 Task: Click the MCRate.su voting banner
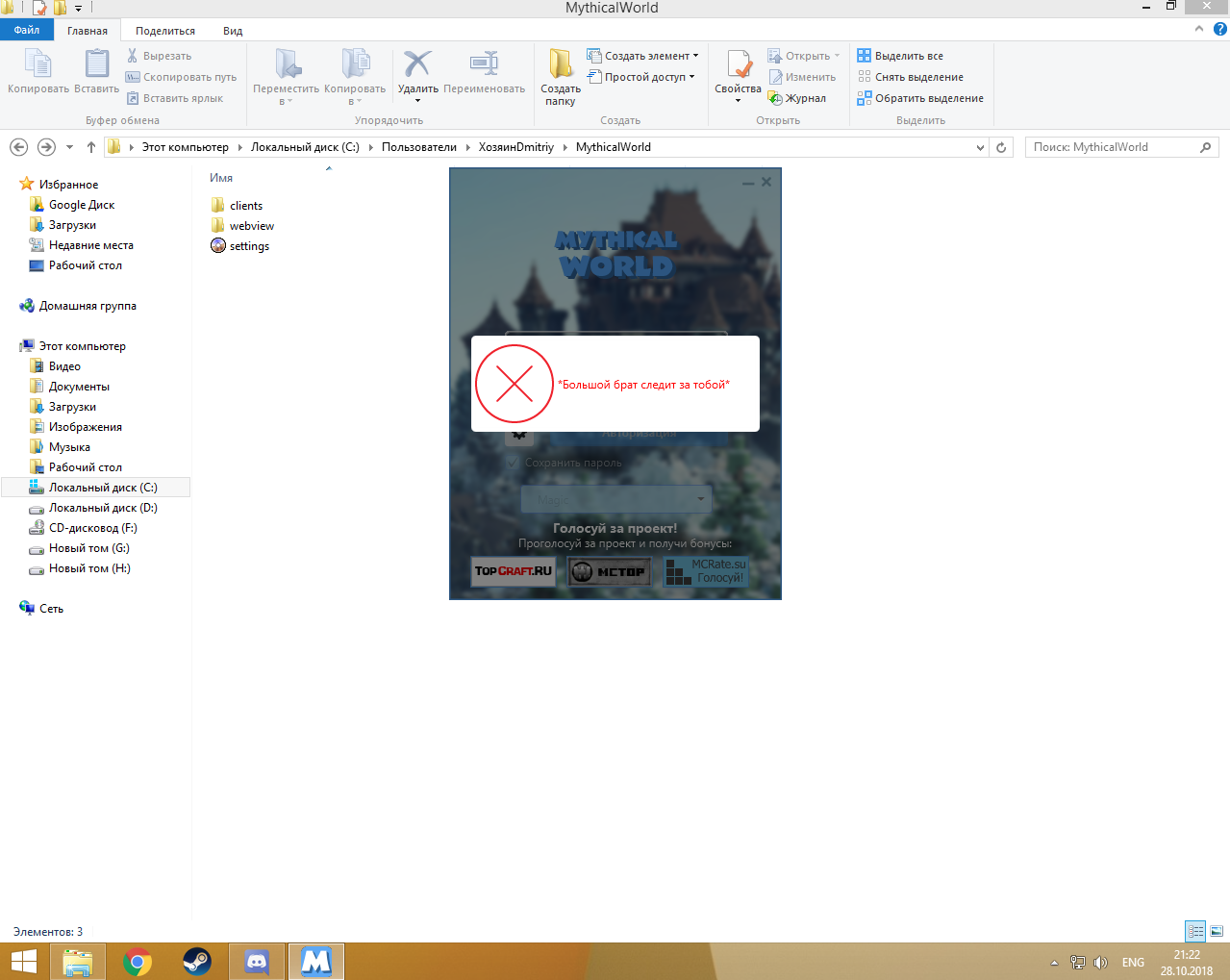[x=706, y=571]
